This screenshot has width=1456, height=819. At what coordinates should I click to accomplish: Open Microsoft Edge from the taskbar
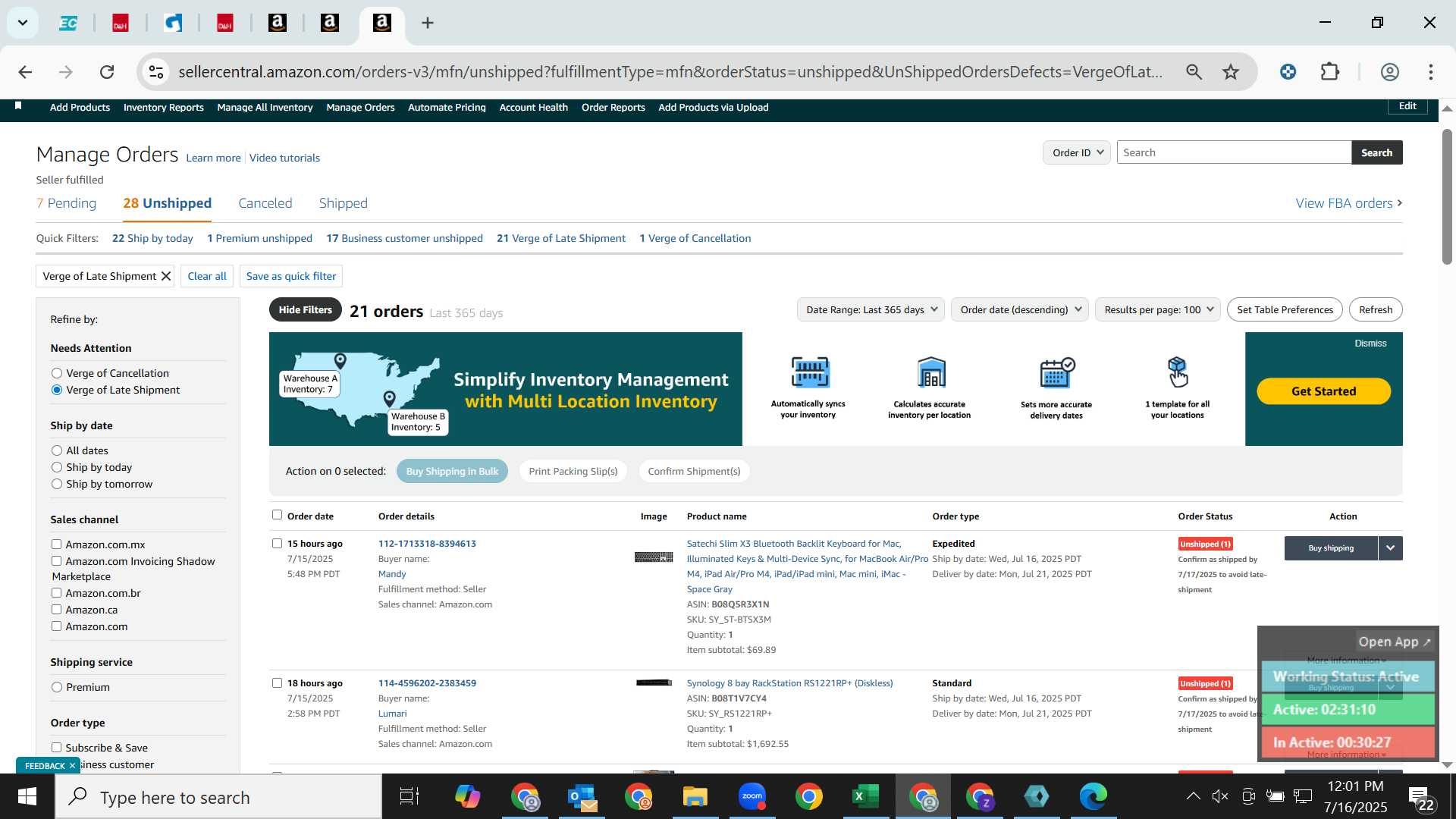(x=1093, y=797)
